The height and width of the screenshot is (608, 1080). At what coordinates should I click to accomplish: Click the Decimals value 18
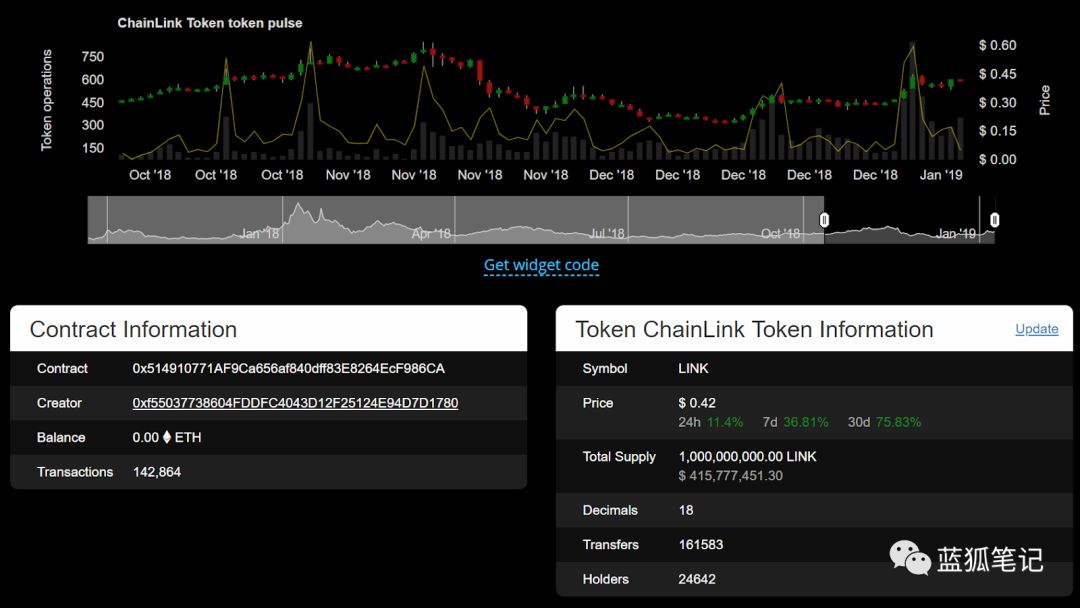click(686, 510)
